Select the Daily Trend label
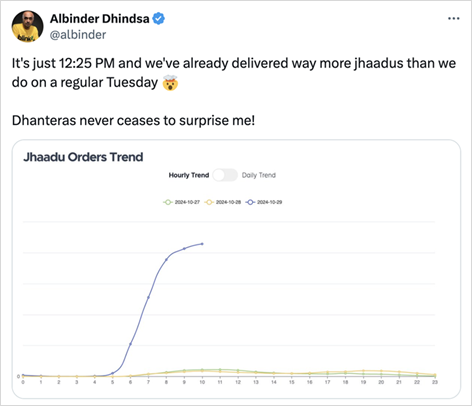This screenshot has height=406, width=472. (x=259, y=175)
